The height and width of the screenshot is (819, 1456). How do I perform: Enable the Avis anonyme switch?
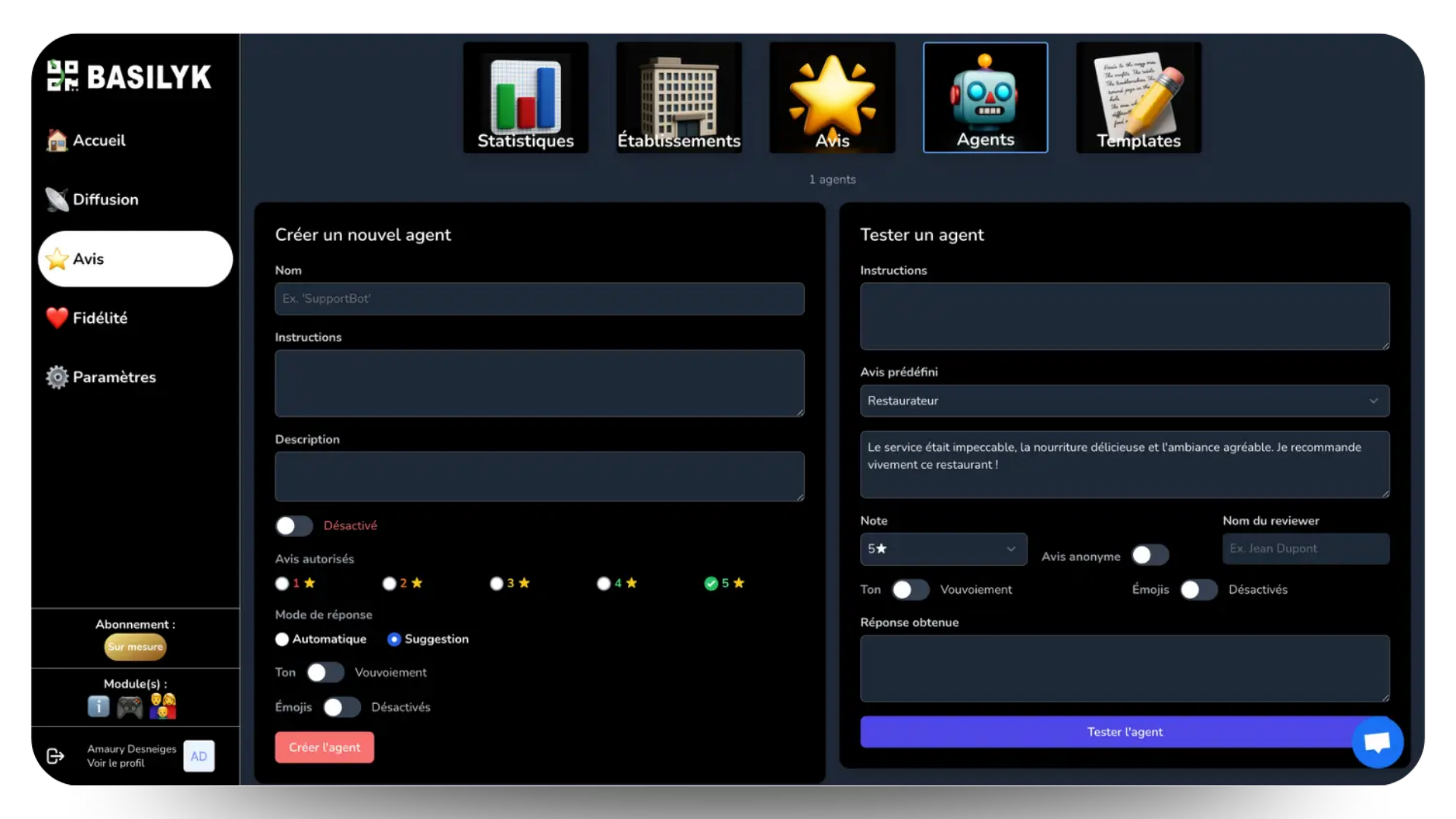1150,556
